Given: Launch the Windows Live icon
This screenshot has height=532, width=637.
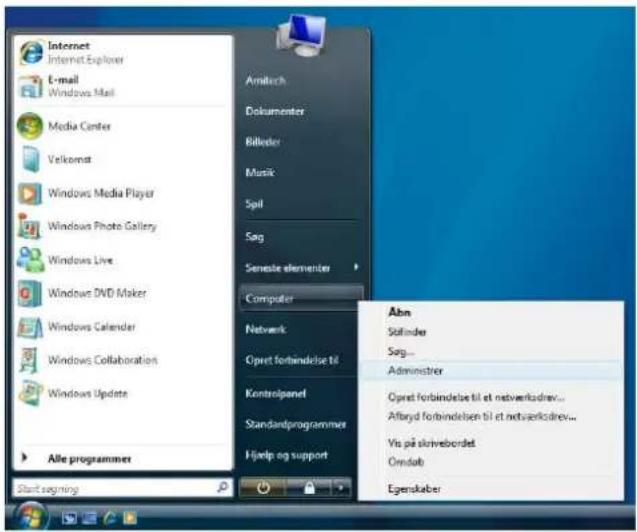Looking at the screenshot, I should 30,260.
